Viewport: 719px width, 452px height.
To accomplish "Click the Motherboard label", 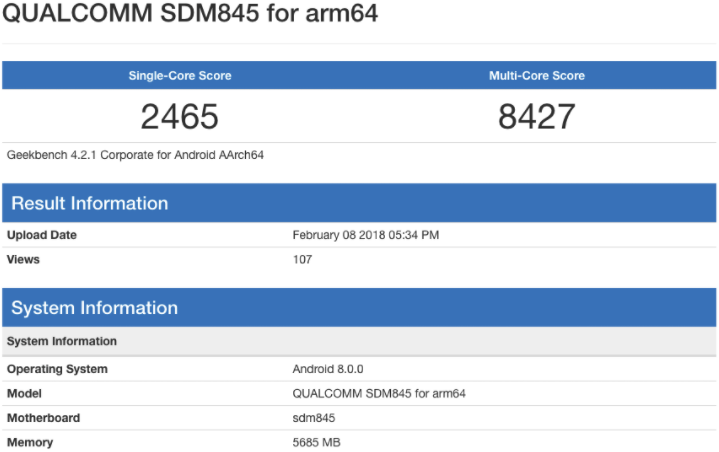I will (x=44, y=418).
